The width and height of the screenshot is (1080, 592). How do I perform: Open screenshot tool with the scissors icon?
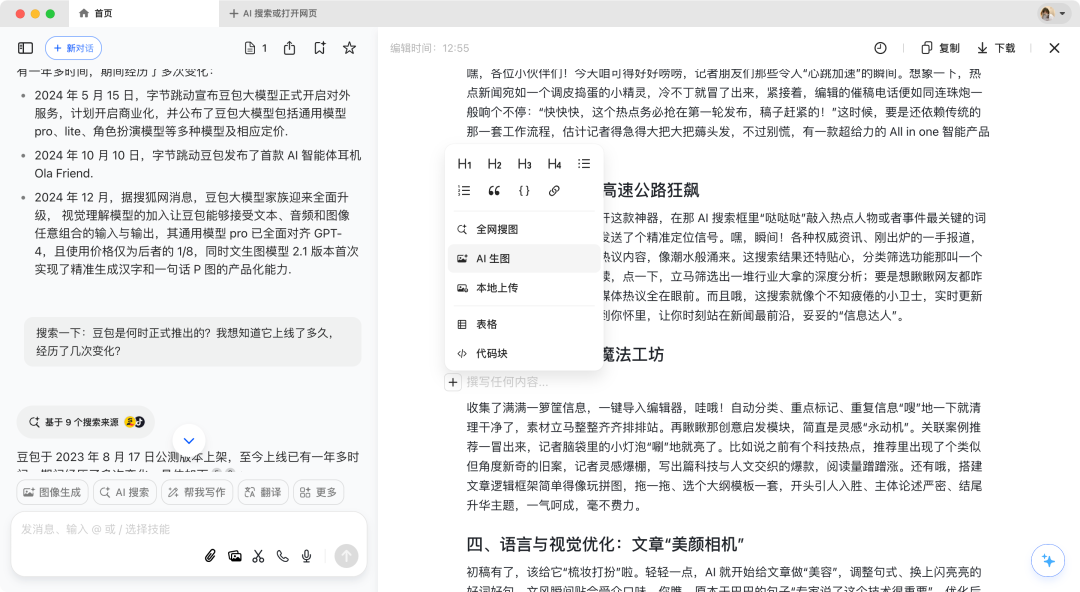[x=258, y=556]
